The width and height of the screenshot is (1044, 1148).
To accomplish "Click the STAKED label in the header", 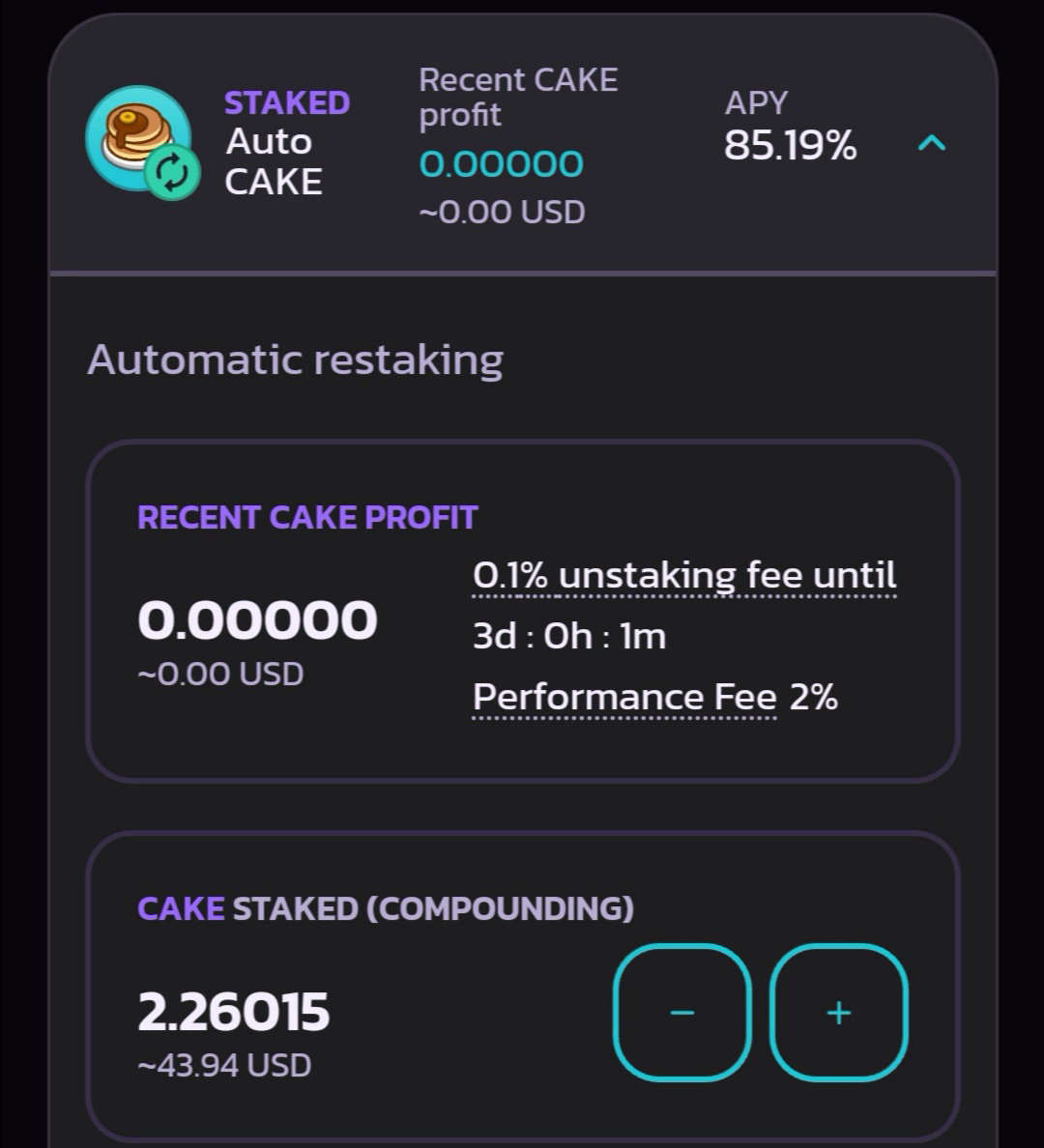I will coord(286,103).
